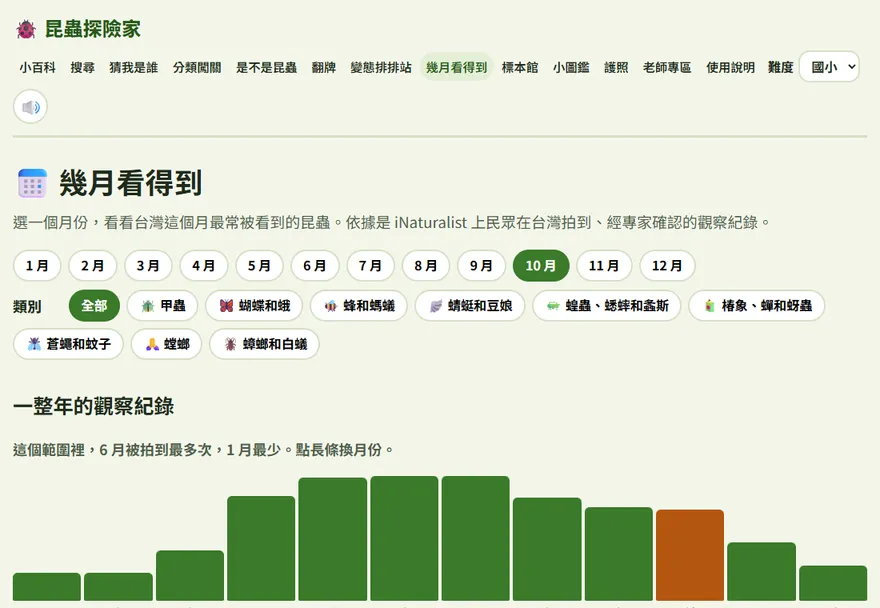Open the 標本館 page

point(520,67)
